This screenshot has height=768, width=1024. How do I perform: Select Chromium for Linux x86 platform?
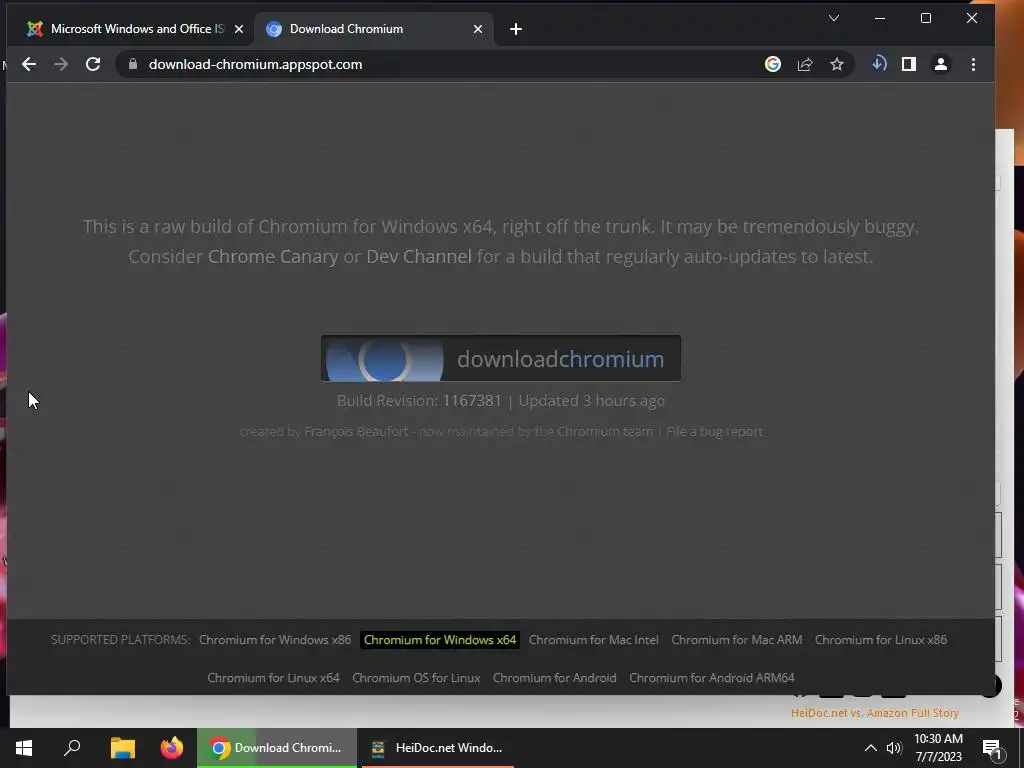[880, 640]
